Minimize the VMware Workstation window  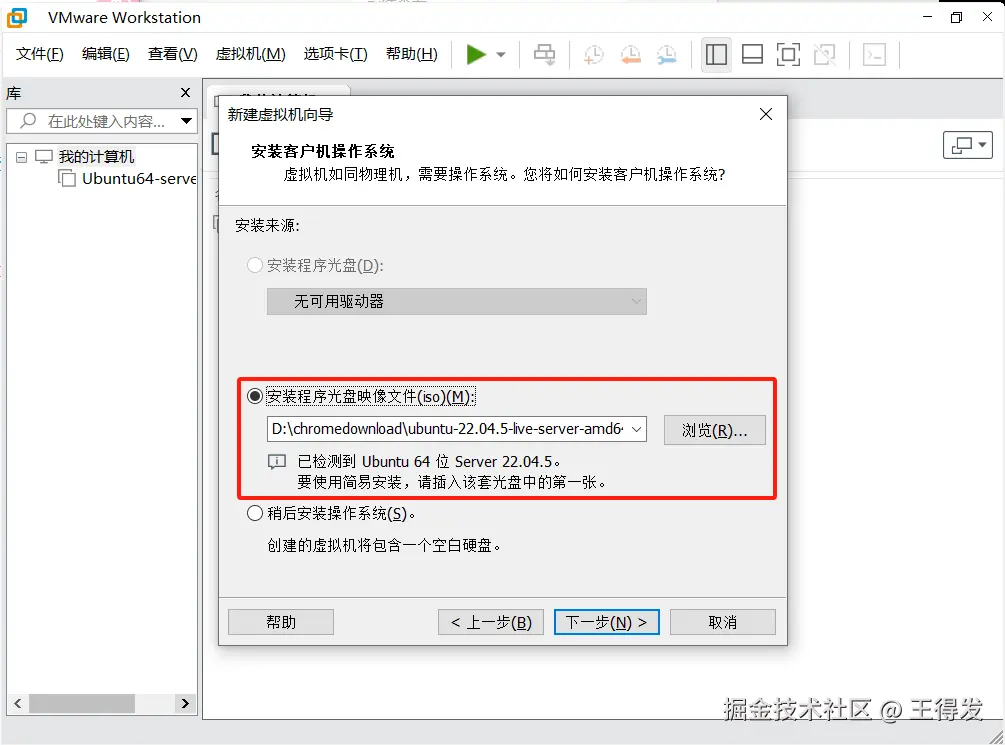click(927, 17)
